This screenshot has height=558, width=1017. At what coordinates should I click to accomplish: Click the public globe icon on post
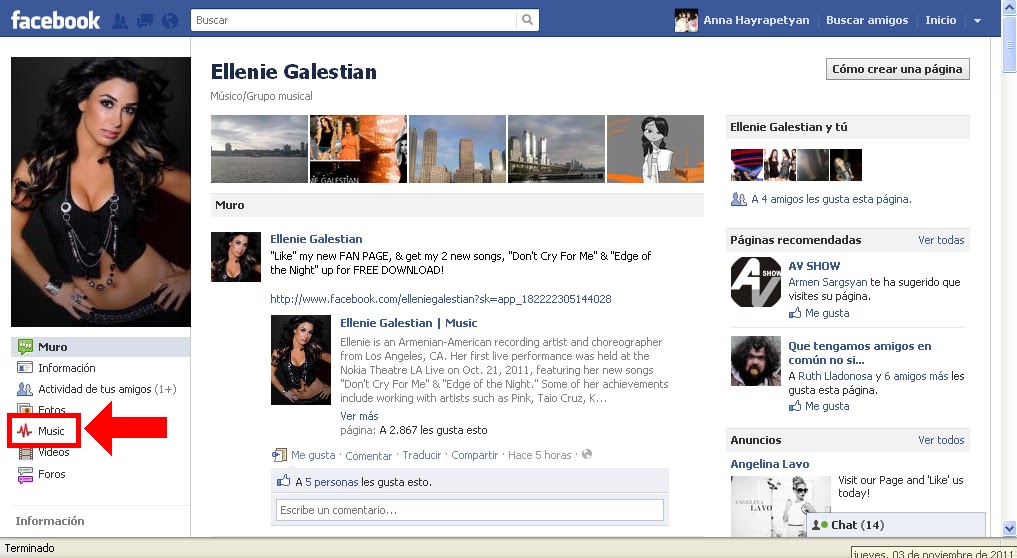[587, 454]
